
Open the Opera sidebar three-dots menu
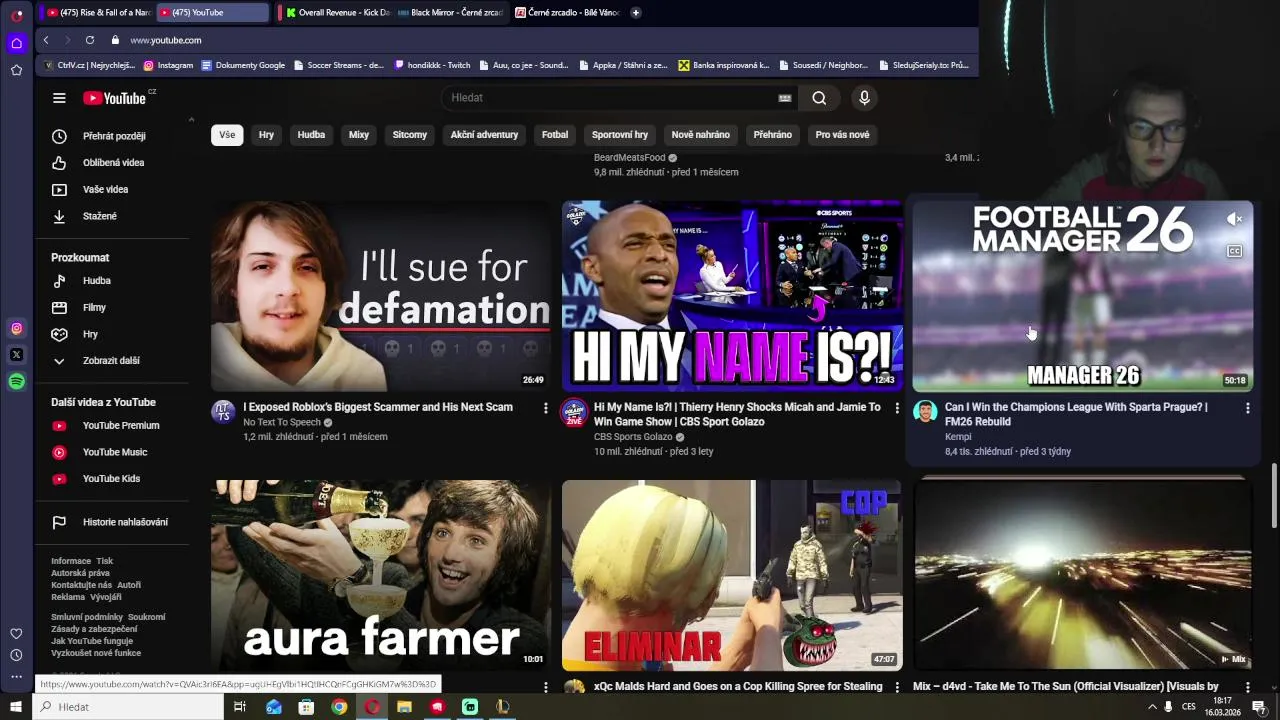[16, 677]
